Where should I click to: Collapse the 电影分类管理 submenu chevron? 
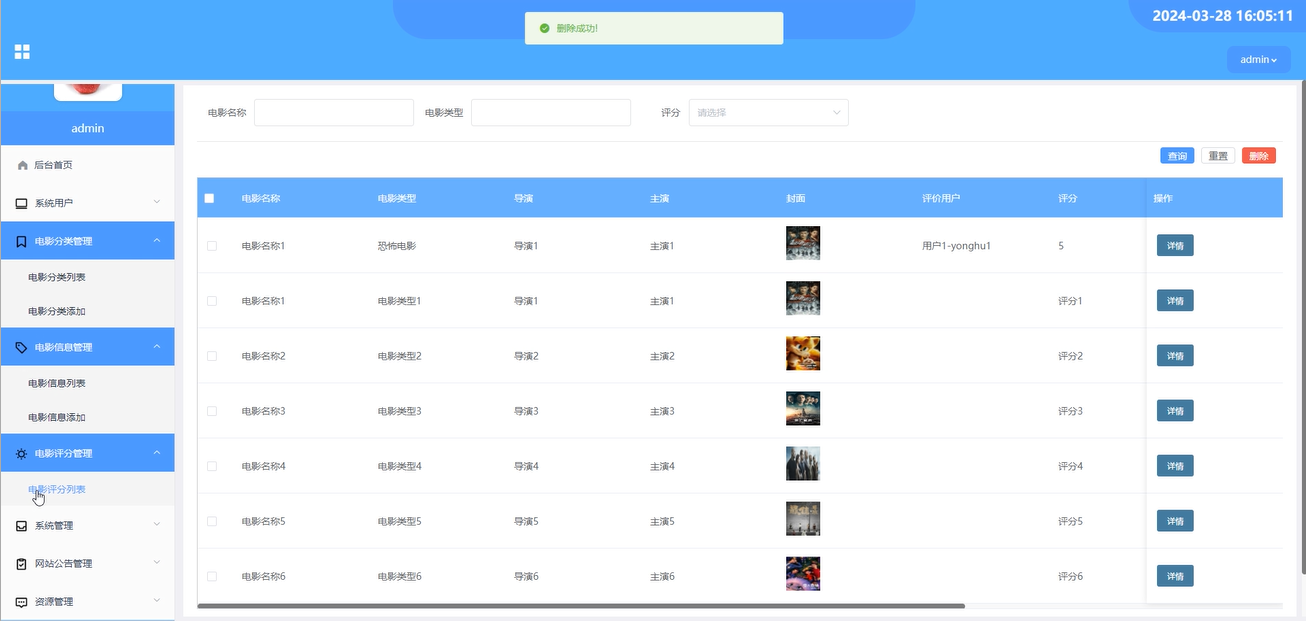pyautogui.click(x=157, y=240)
